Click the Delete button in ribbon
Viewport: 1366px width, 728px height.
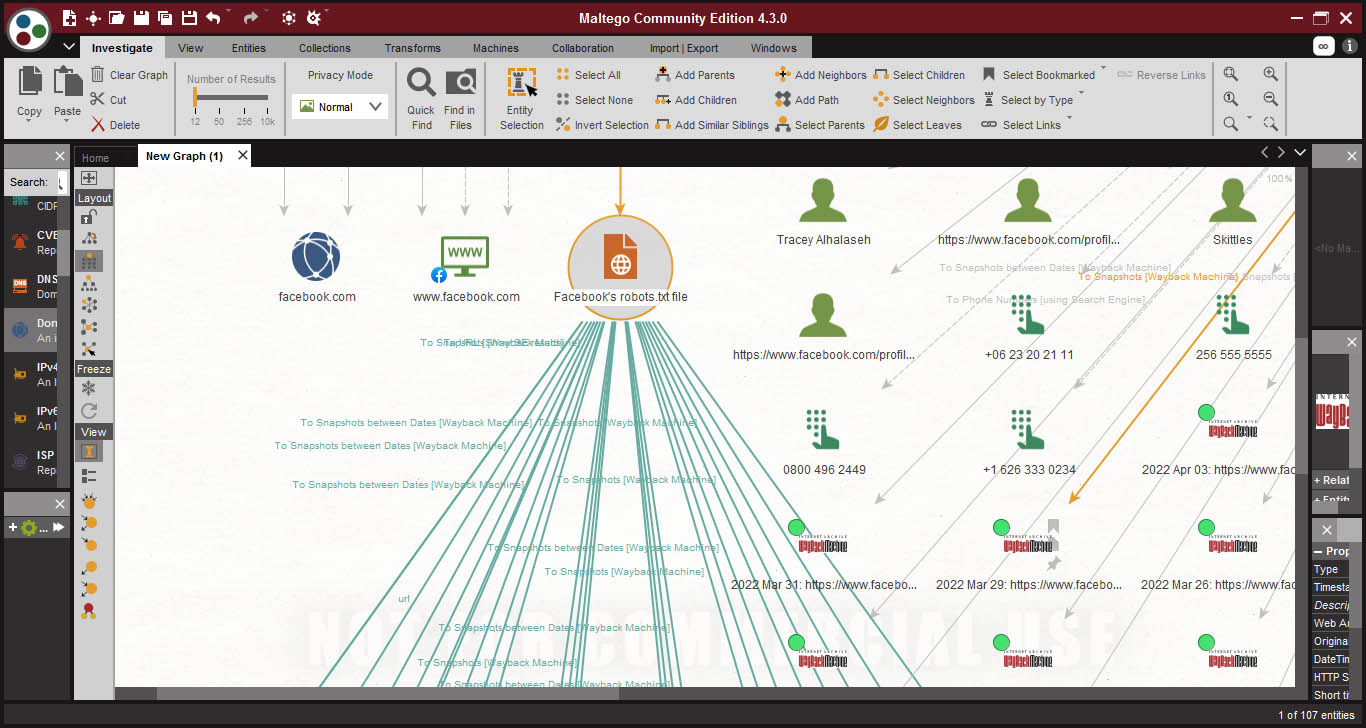point(115,125)
